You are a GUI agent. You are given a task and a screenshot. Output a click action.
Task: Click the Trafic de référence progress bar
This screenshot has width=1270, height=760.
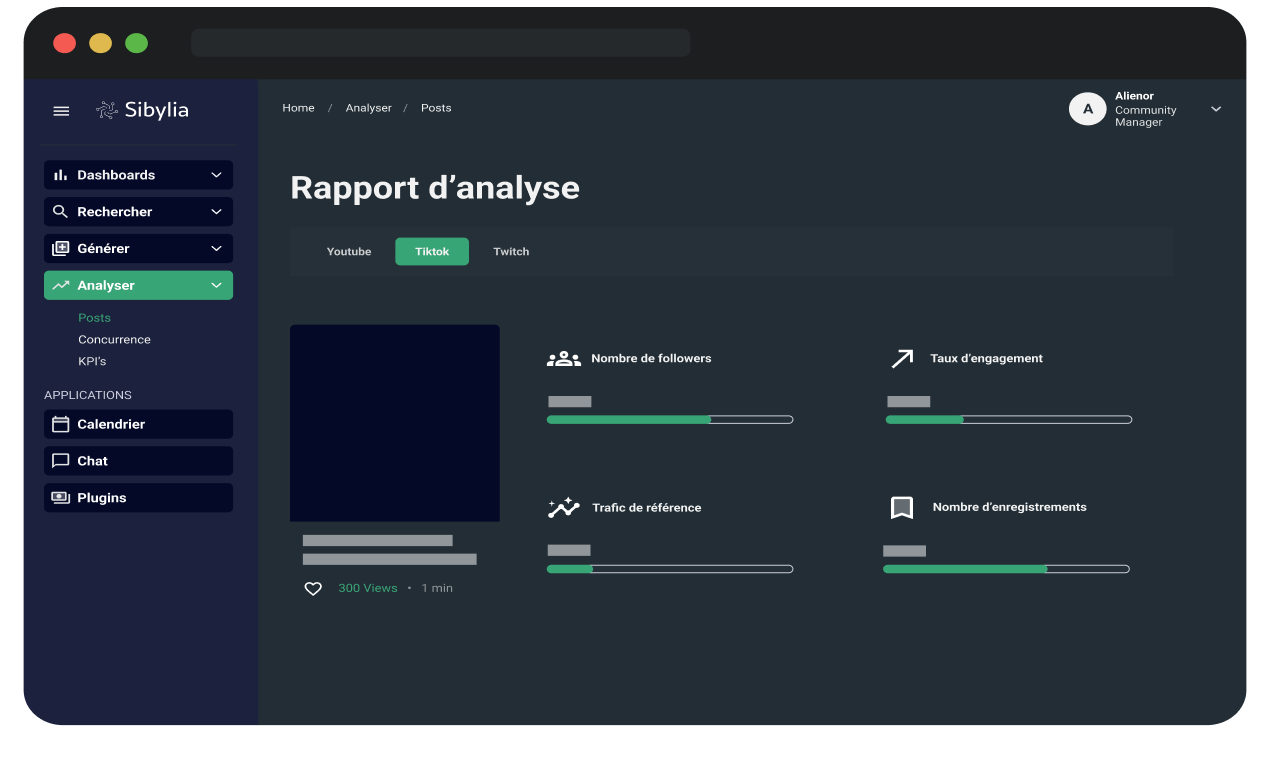tap(670, 569)
